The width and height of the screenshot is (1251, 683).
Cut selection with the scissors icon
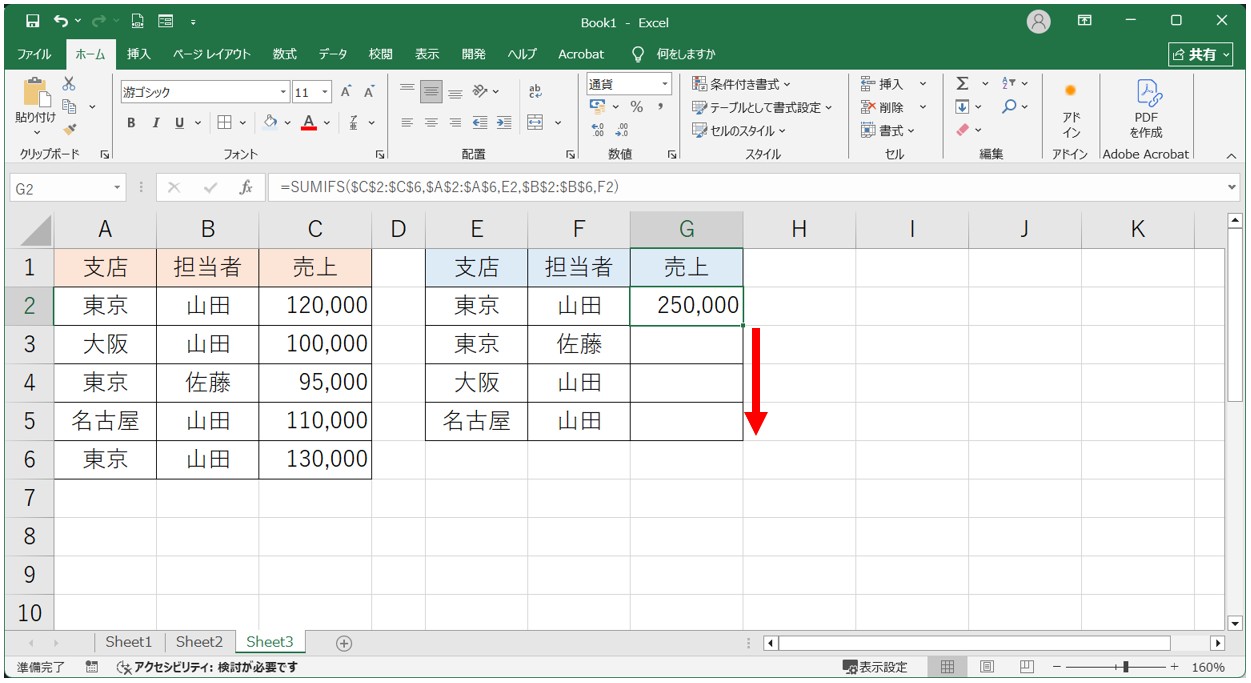click(69, 85)
